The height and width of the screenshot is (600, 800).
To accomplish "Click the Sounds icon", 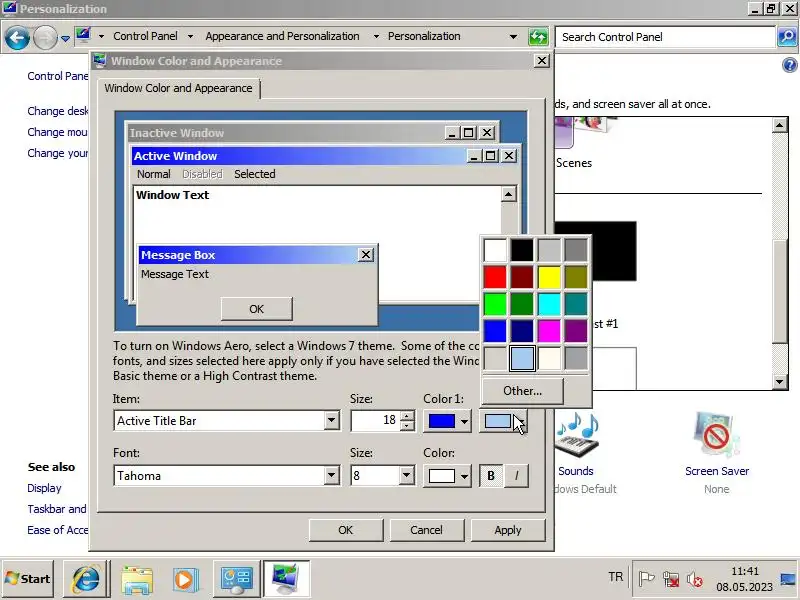I will tap(577, 436).
